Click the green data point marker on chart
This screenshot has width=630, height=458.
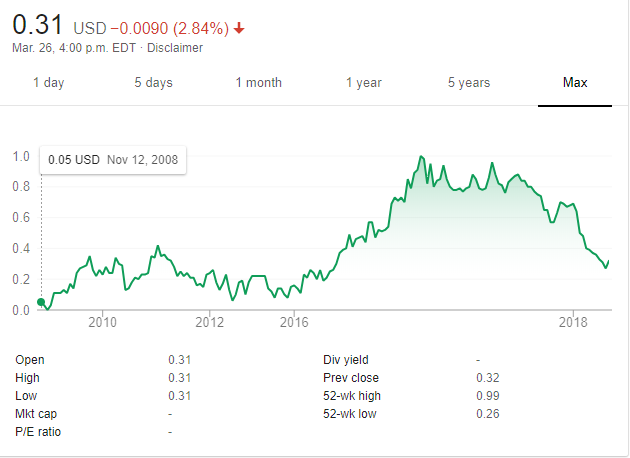pyautogui.click(x=41, y=302)
